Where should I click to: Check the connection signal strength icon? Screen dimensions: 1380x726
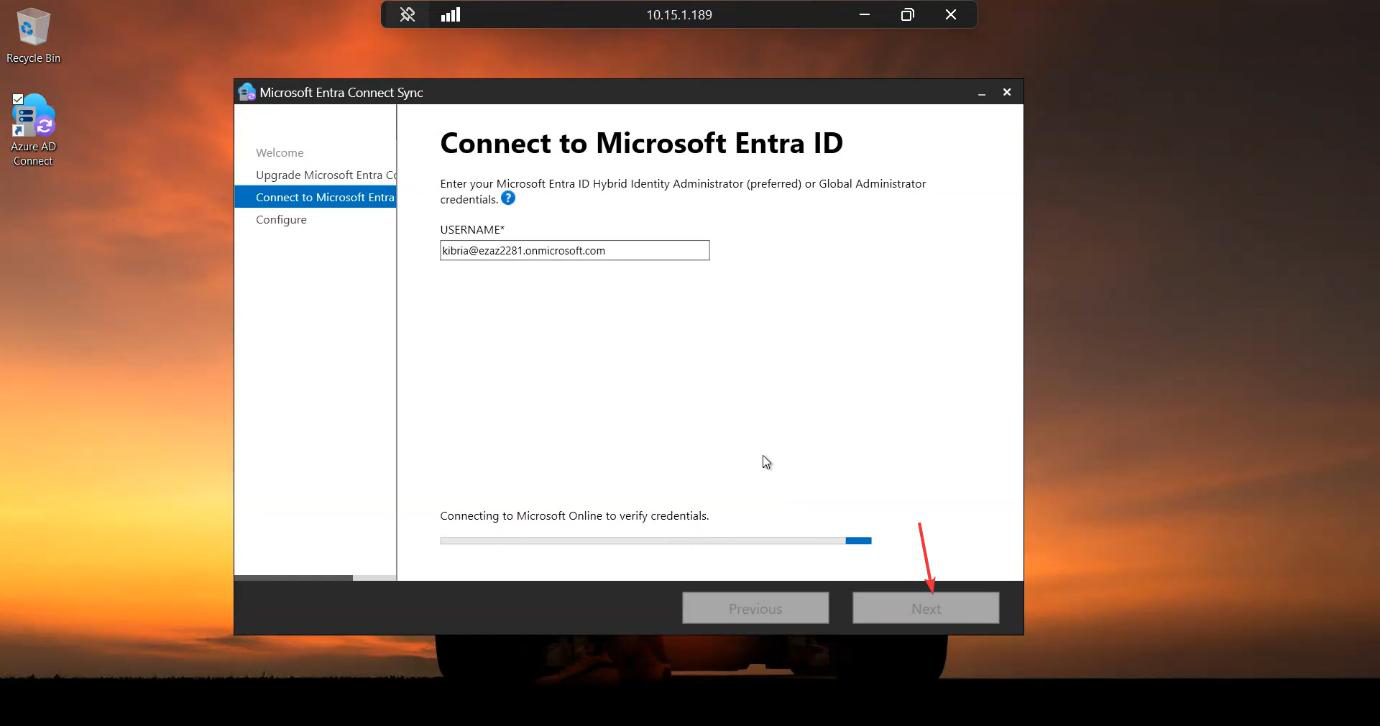click(451, 15)
